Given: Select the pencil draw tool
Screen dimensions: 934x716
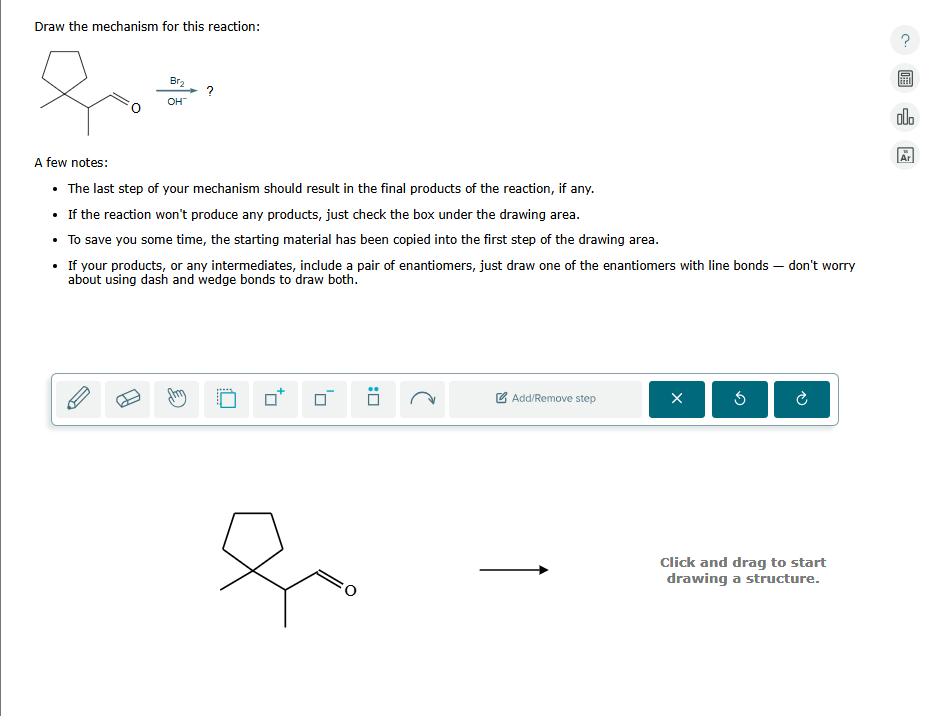Looking at the screenshot, I should tap(79, 399).
